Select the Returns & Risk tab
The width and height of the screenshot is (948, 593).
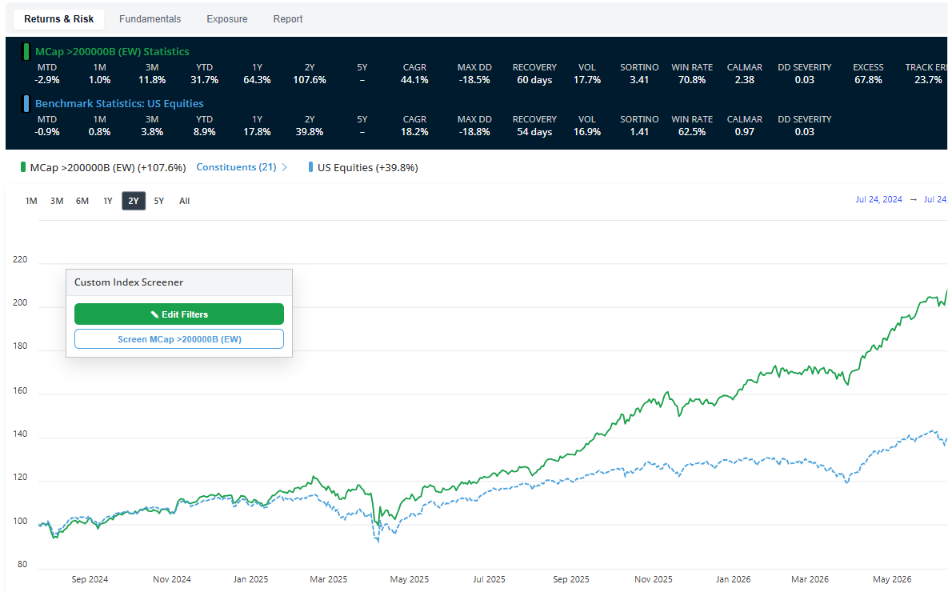click(x=59, y=19)
